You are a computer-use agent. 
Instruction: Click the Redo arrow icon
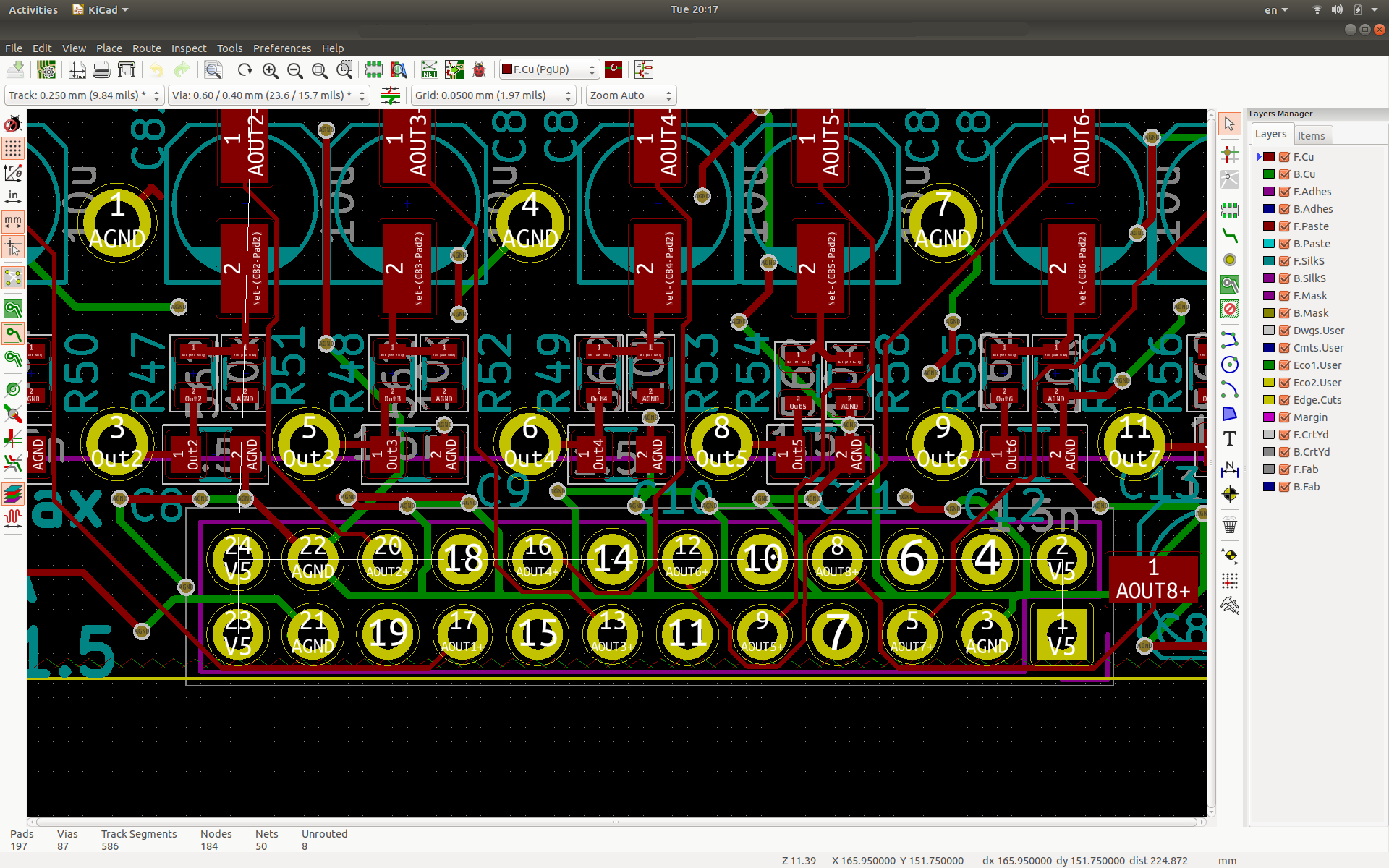182,69
